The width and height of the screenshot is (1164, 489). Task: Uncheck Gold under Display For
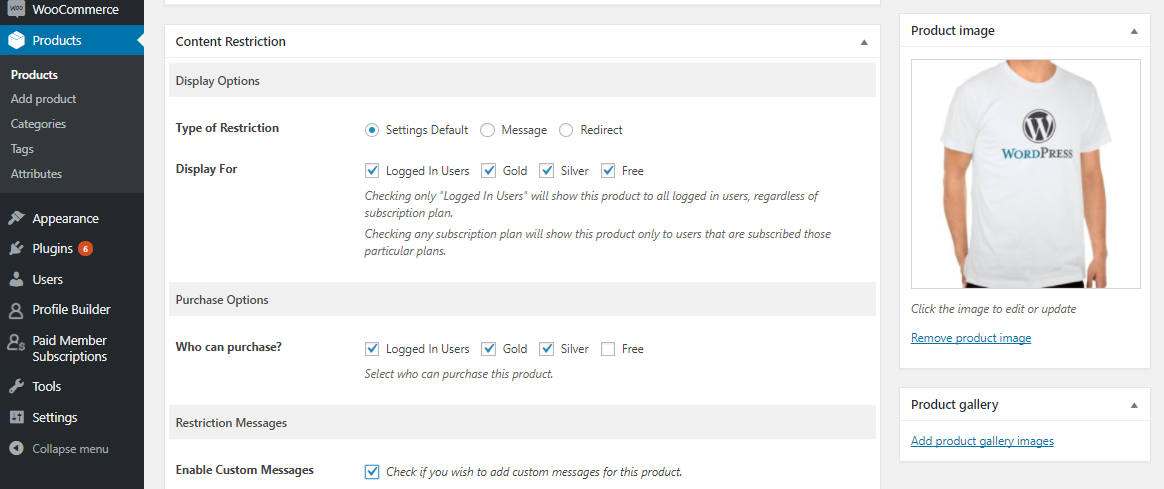[488, 171]
